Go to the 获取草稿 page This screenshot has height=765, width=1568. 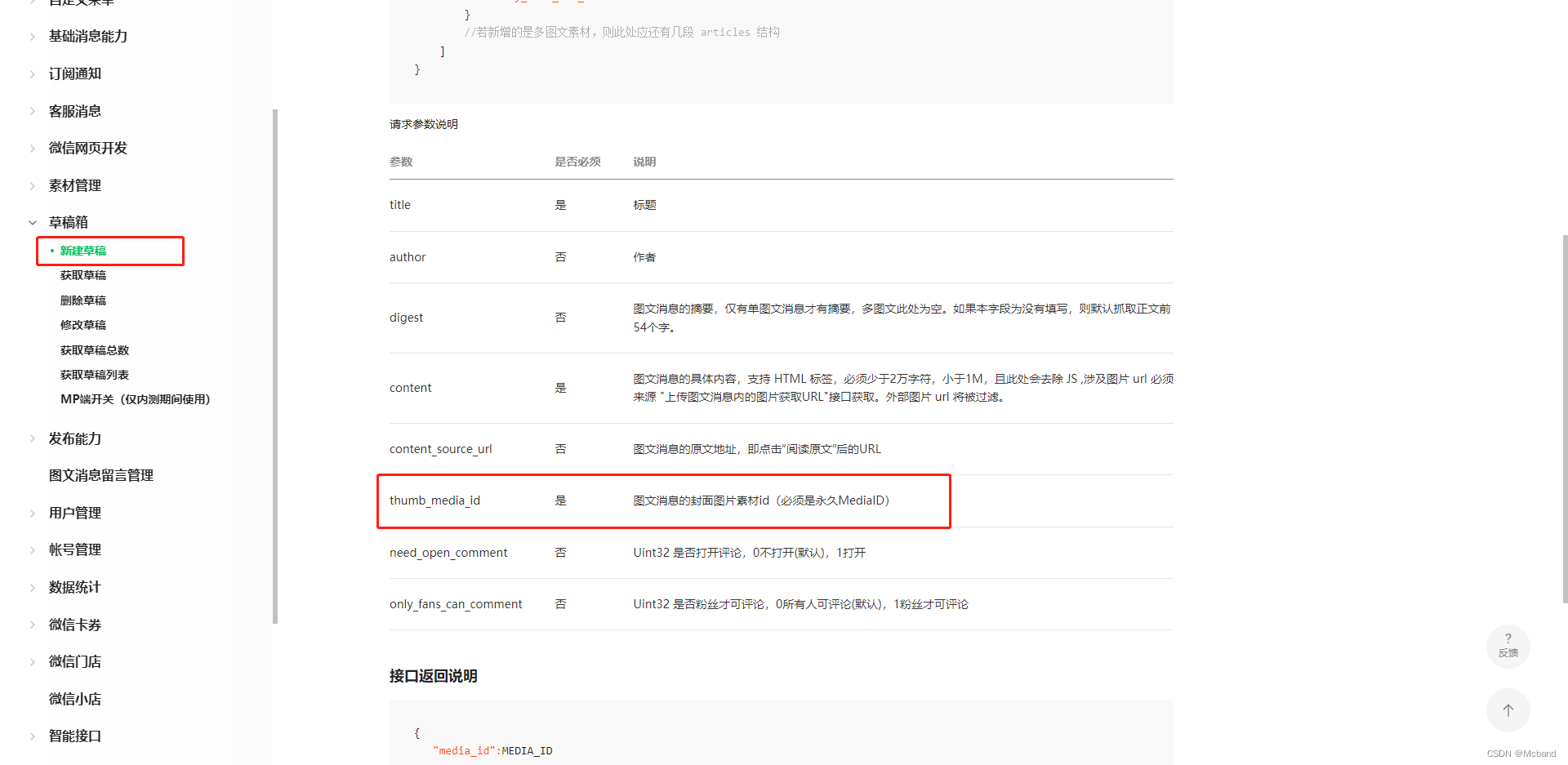click(83, 275)
